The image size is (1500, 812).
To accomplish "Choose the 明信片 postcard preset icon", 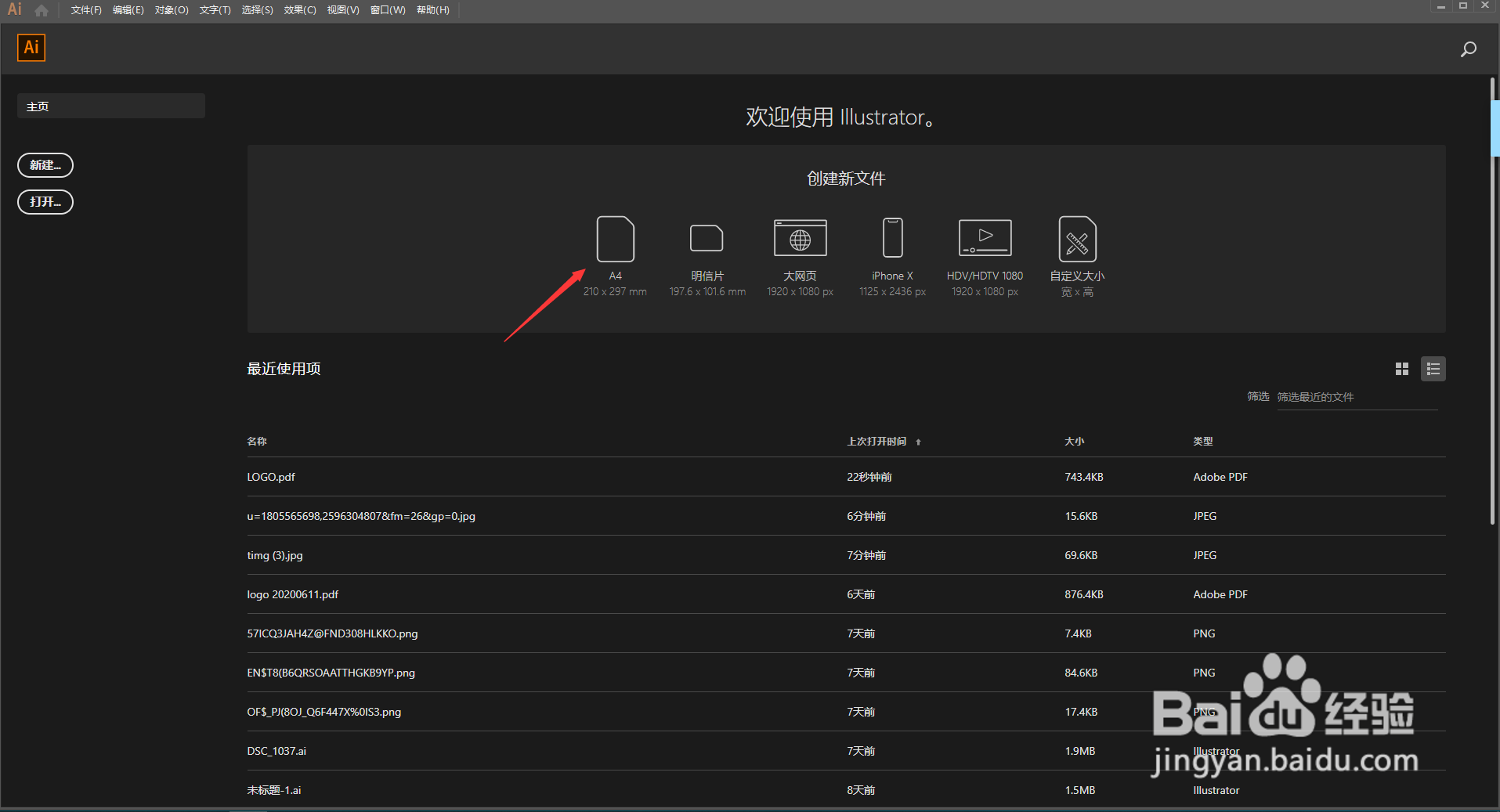I will pos(707,238).
